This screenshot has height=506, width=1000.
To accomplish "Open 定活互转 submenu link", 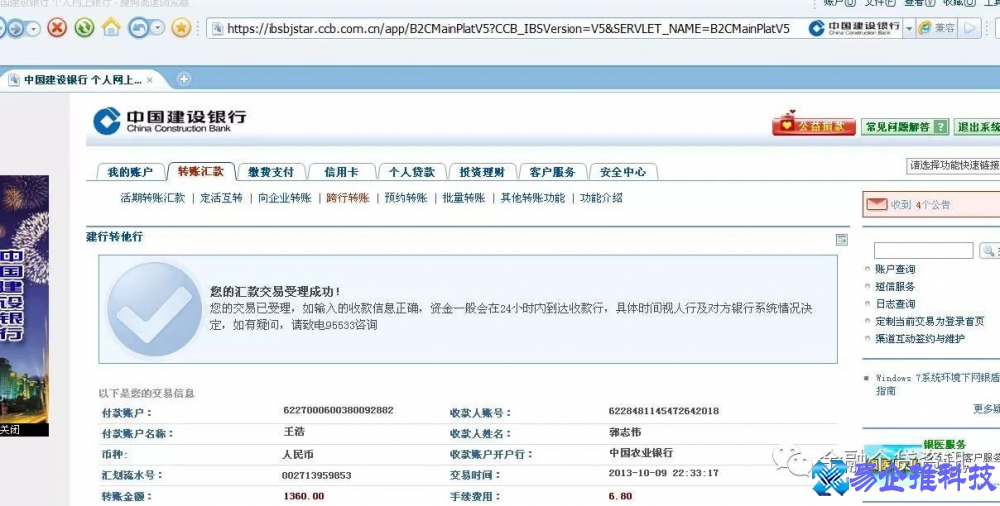I will [221, 198].
